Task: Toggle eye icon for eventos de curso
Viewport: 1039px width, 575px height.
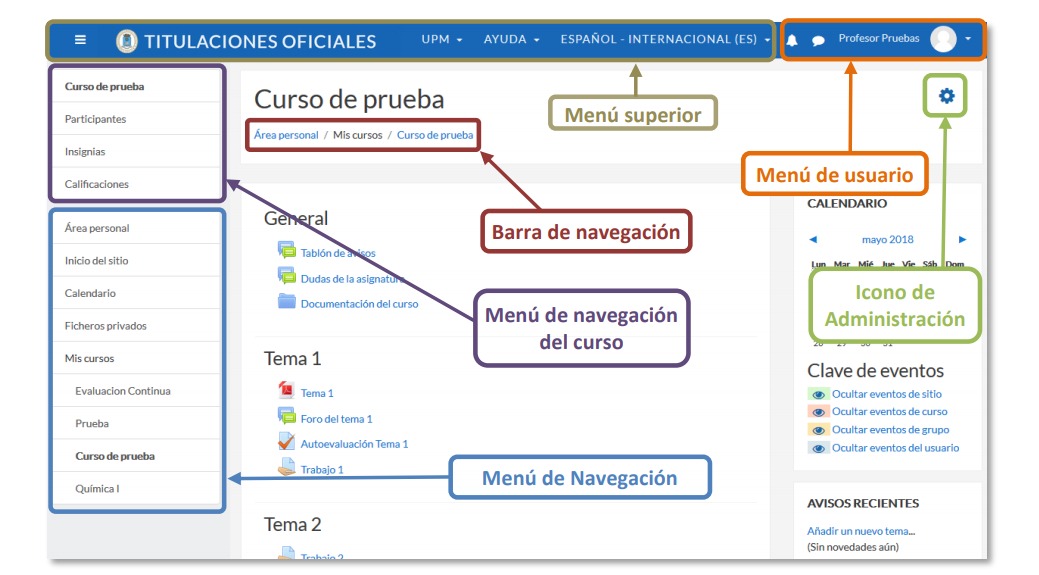Action: click(x=818, y=412)
